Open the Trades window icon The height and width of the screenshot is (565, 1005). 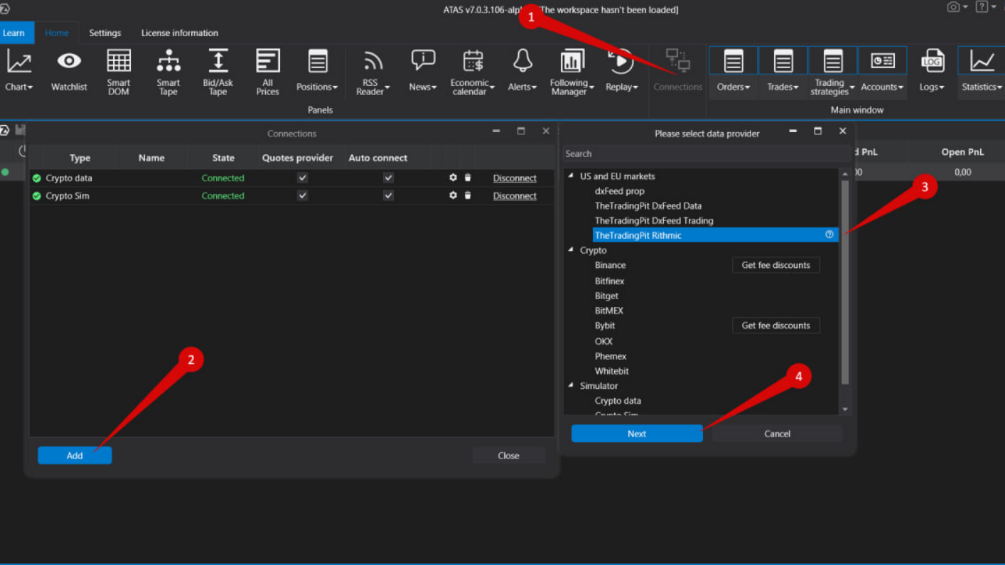click(783, 61)
